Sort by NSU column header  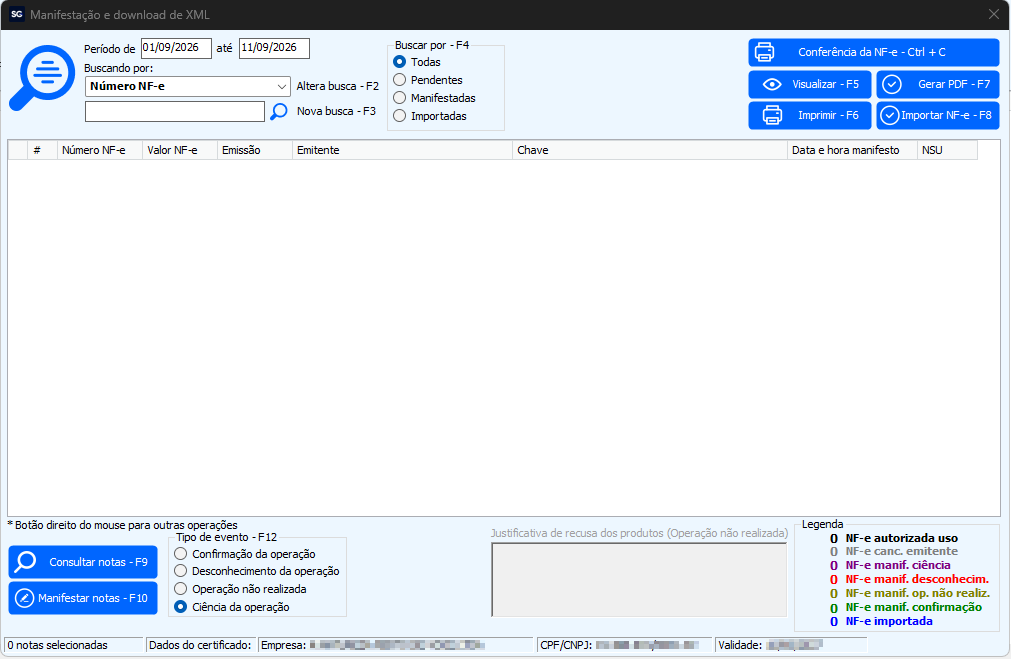point(947,150)
